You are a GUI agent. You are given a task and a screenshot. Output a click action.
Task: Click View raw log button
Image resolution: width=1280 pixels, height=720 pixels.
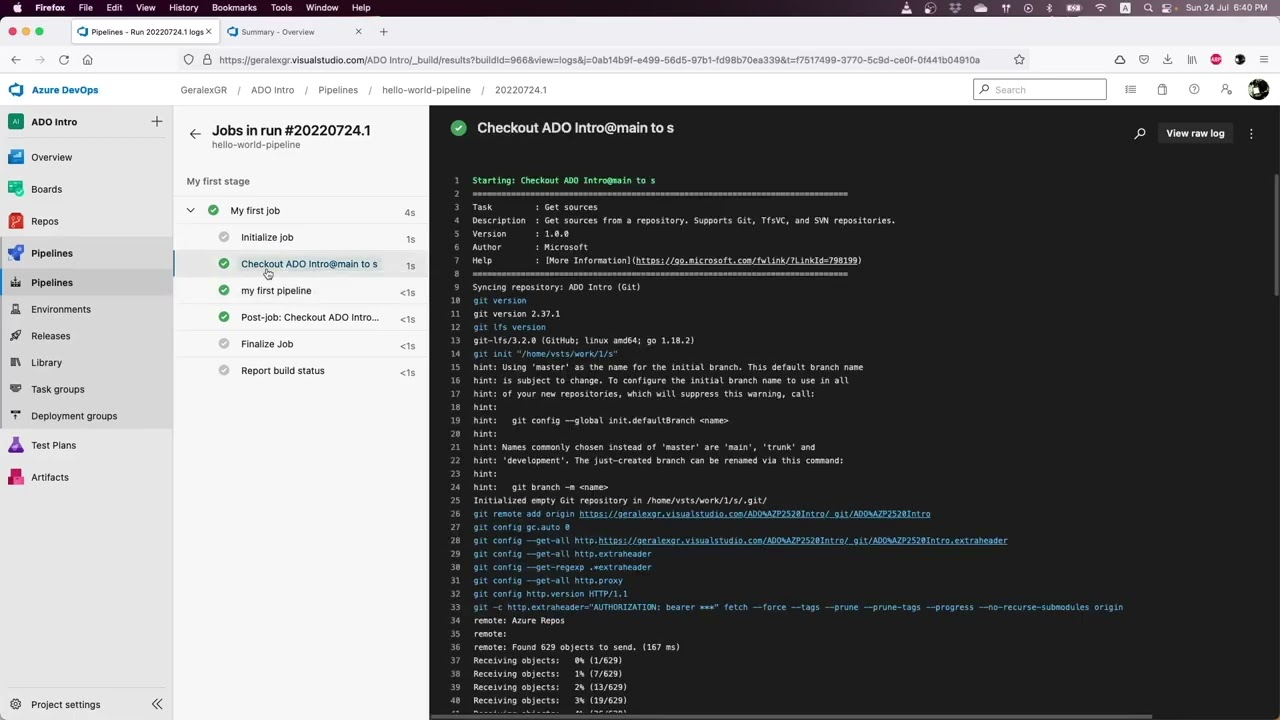1195,133
